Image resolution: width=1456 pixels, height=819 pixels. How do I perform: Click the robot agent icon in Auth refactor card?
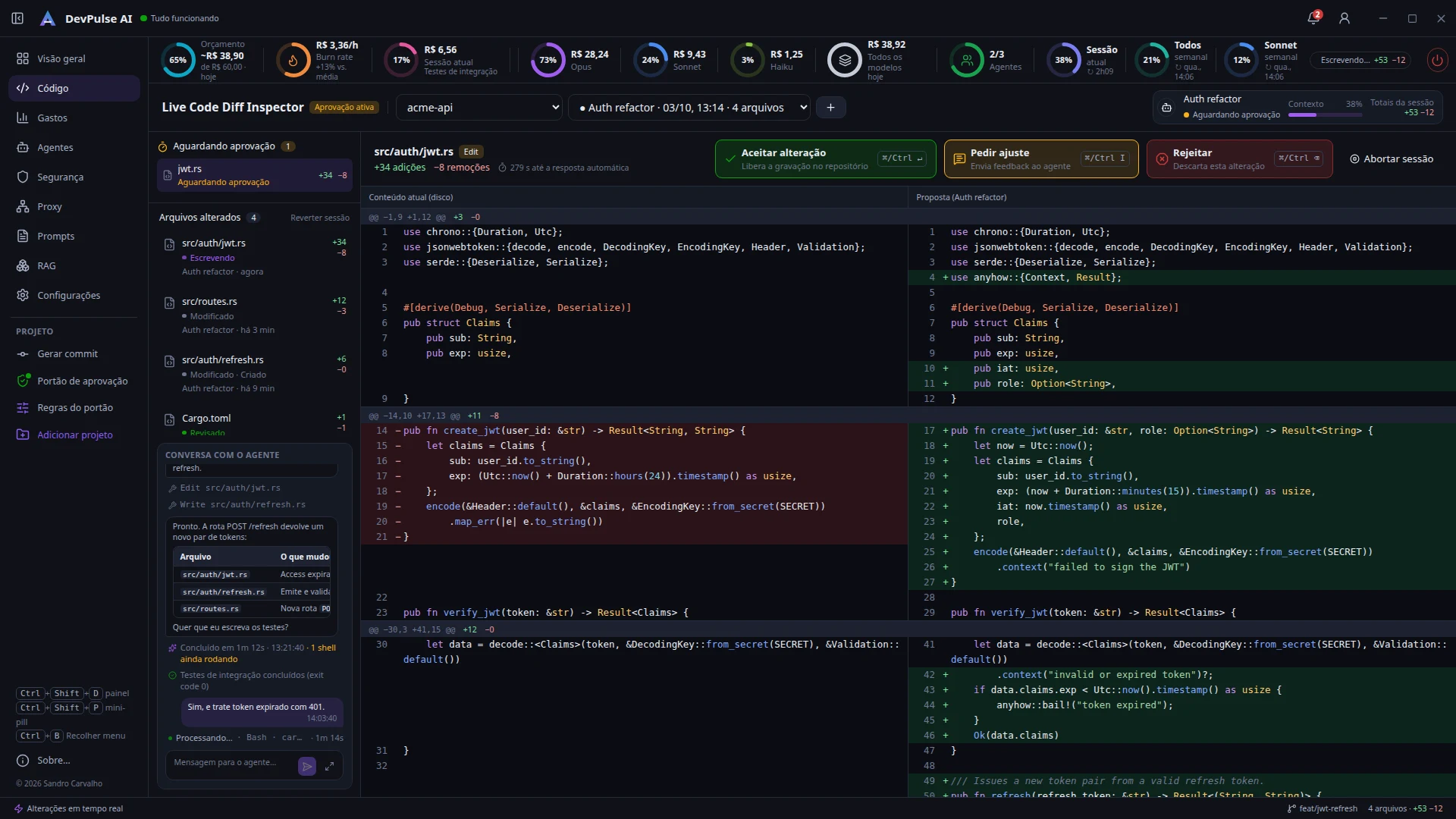click(1166, 108)
